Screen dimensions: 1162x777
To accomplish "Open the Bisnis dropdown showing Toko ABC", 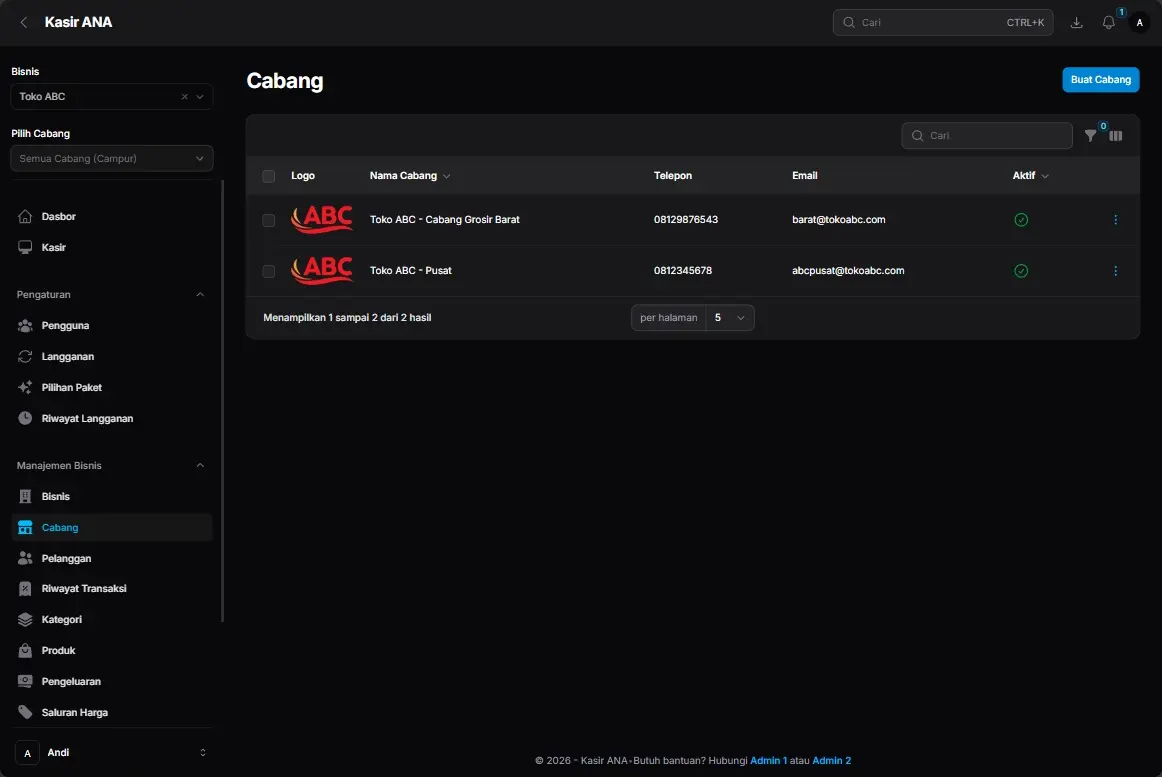I will (112, 96).
